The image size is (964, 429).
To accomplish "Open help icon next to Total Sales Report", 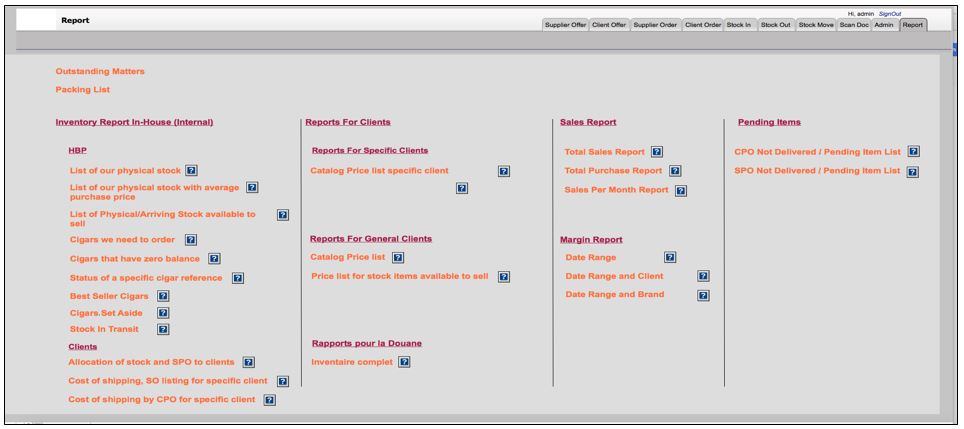I will pyautogui.click(x=657, y=152).
